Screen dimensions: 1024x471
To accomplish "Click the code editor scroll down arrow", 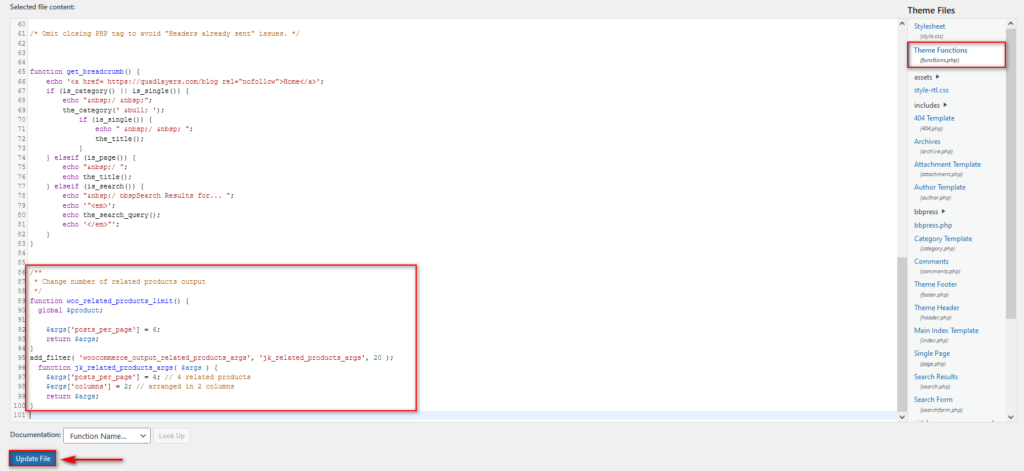I will (903, 417).
